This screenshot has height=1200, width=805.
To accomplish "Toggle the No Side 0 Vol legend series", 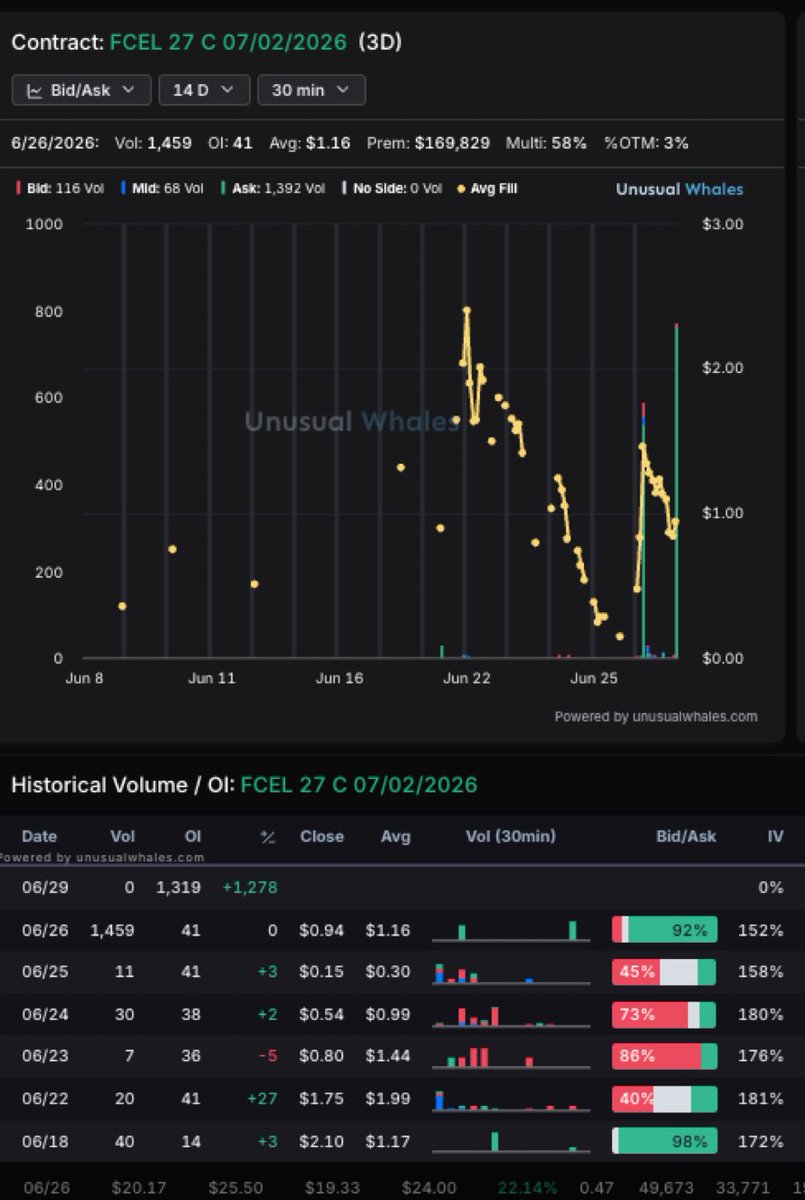I will tap(391, 188).
